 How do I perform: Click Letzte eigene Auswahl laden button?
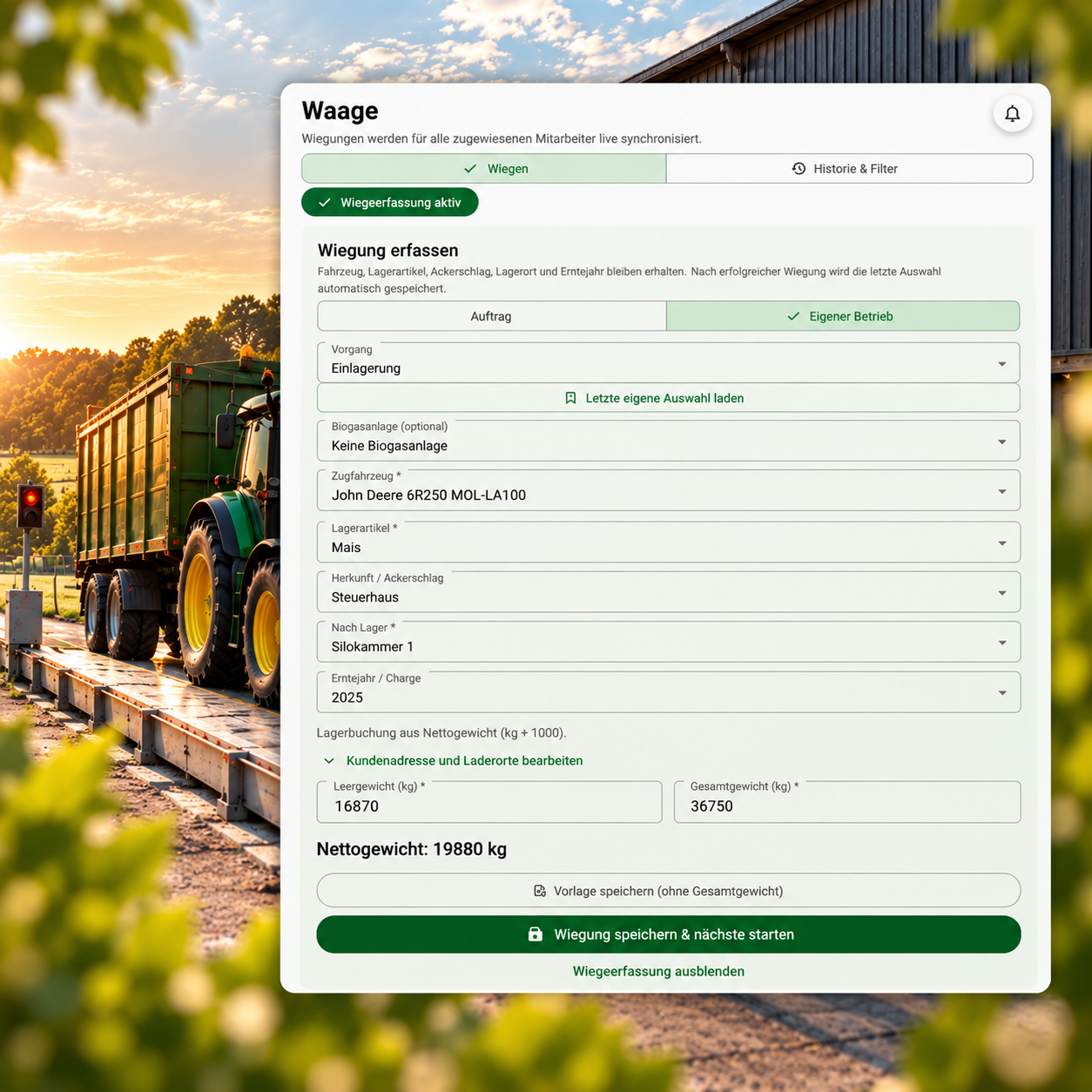669,398
